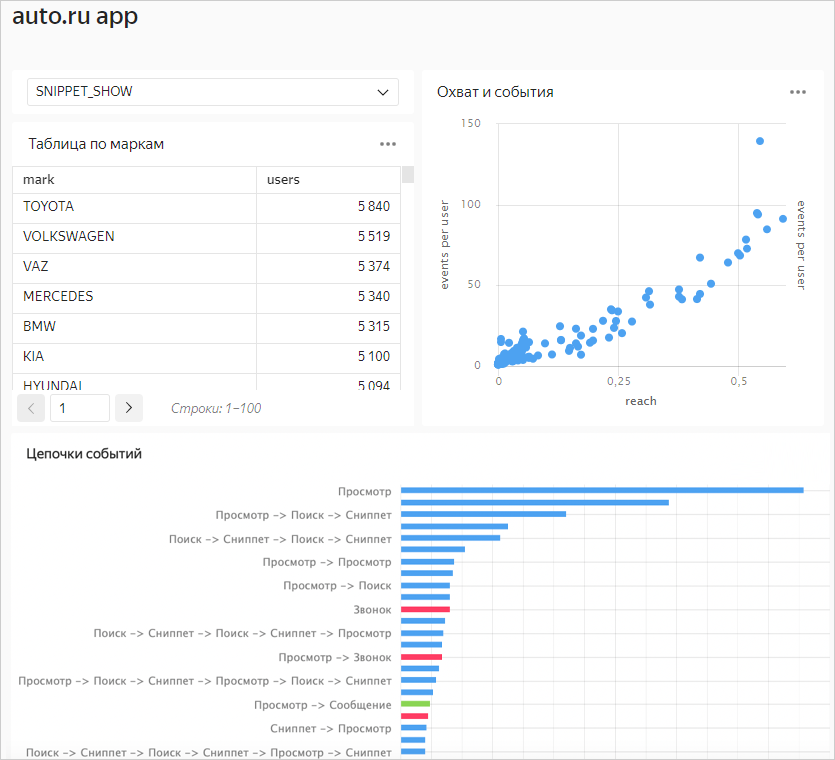The height and width of the screenshot is (760, 835).
Task: Click the Просмотр -> Поиск -> Сниппет bar
Action: coord(483,514)
